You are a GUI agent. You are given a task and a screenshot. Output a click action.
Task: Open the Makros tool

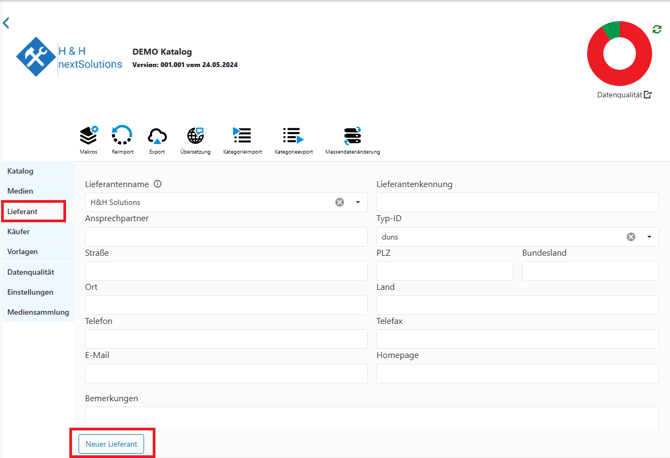click(x=89, y=137)
